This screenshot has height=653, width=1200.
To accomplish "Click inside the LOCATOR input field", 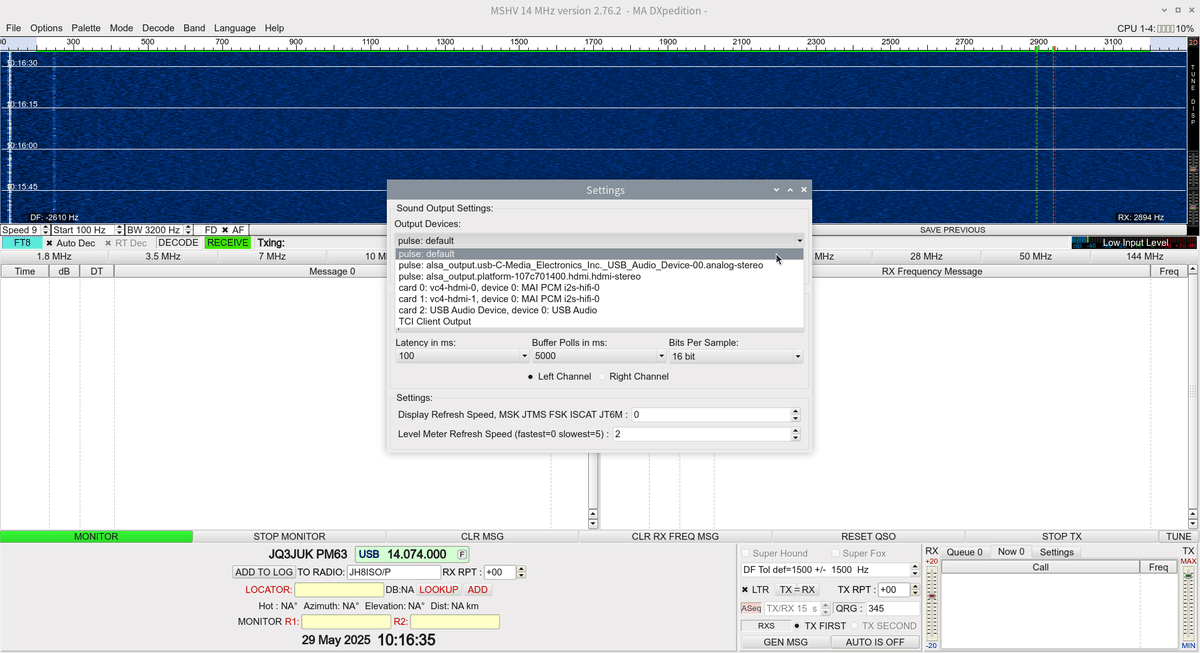I will pyautogui.click(x=338, y=589).
